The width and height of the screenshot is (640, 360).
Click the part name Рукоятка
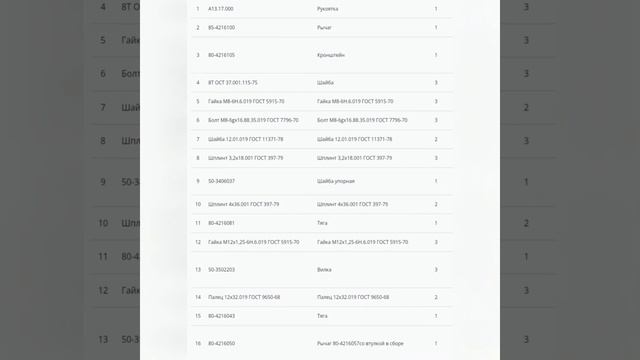point(327,9)
